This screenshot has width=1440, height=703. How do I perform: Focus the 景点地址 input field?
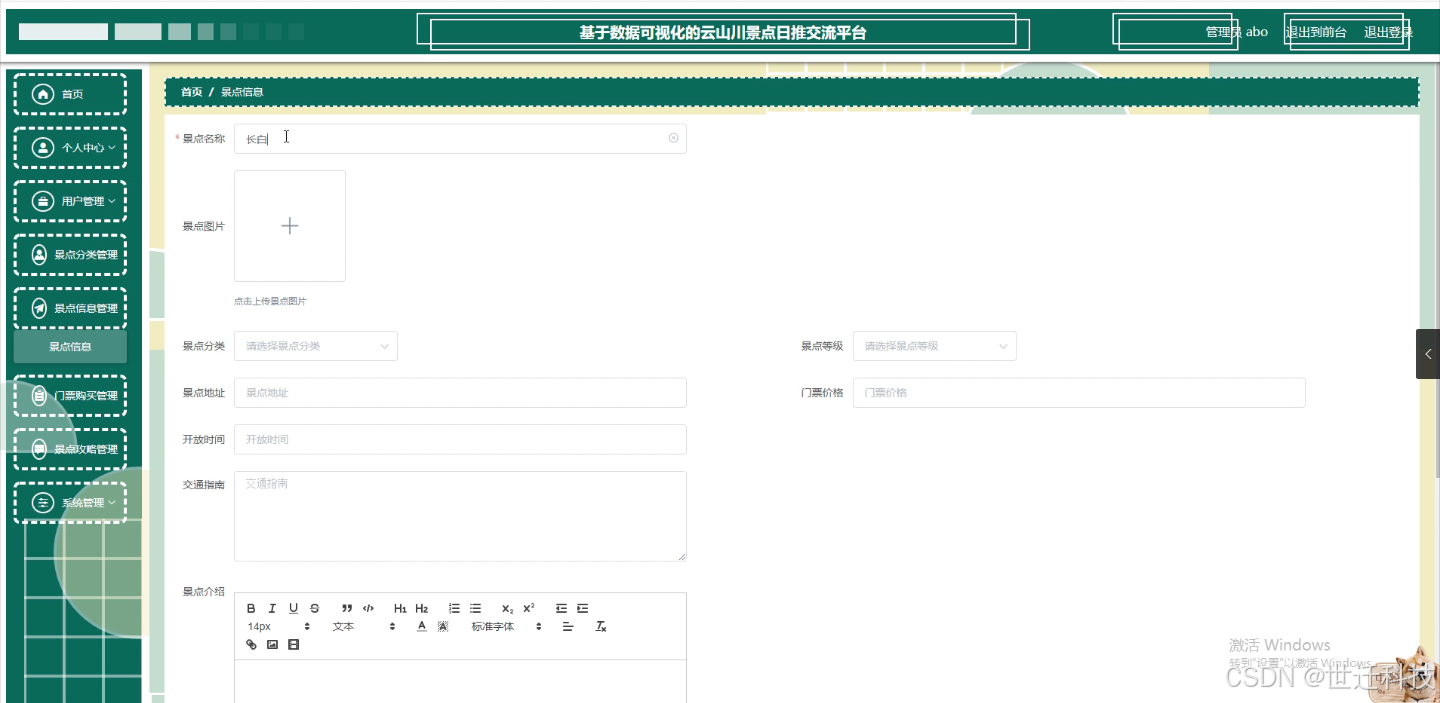click(x=460, y=393)
